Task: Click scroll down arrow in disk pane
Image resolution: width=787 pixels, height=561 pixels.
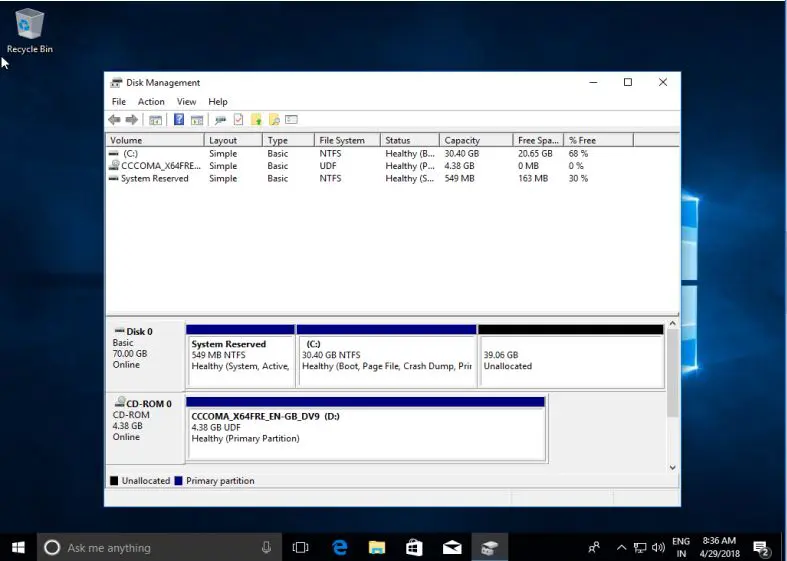Action: coord(673,467)
